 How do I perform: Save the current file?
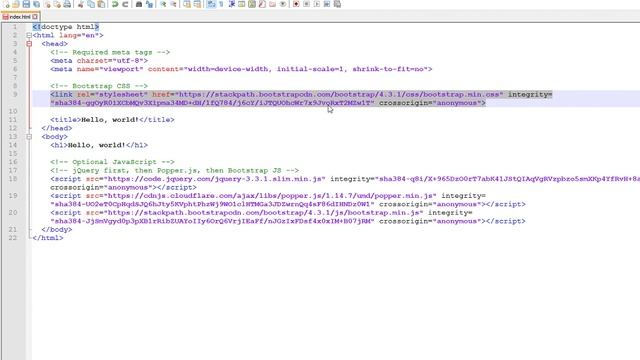[26, 4]
